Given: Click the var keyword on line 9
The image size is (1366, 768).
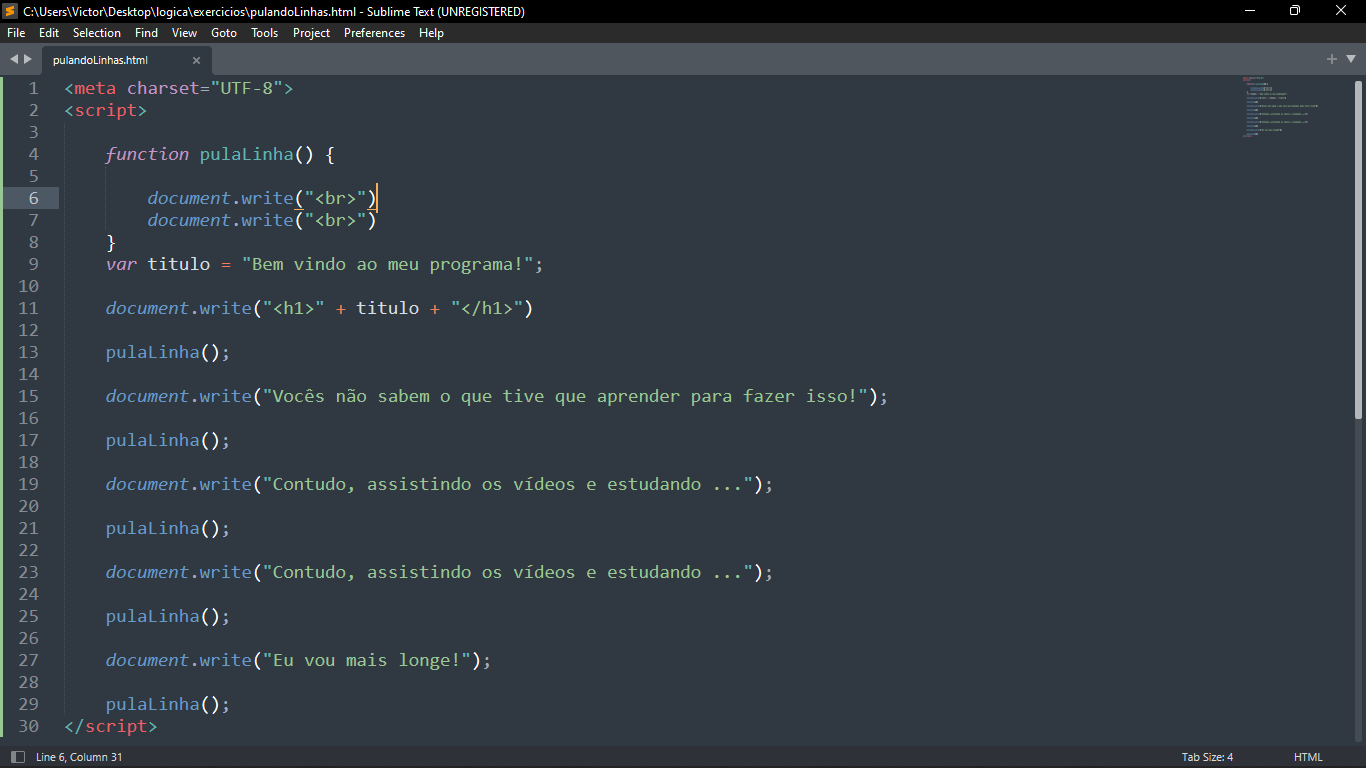Looking at the screenshot, I should 121,264.
